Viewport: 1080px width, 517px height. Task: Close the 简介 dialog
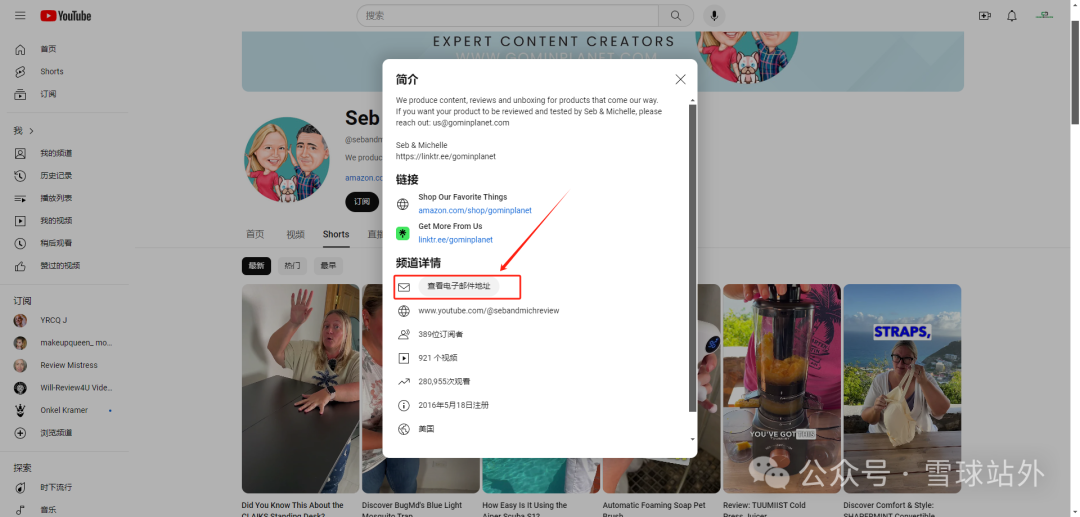point(680,79)
